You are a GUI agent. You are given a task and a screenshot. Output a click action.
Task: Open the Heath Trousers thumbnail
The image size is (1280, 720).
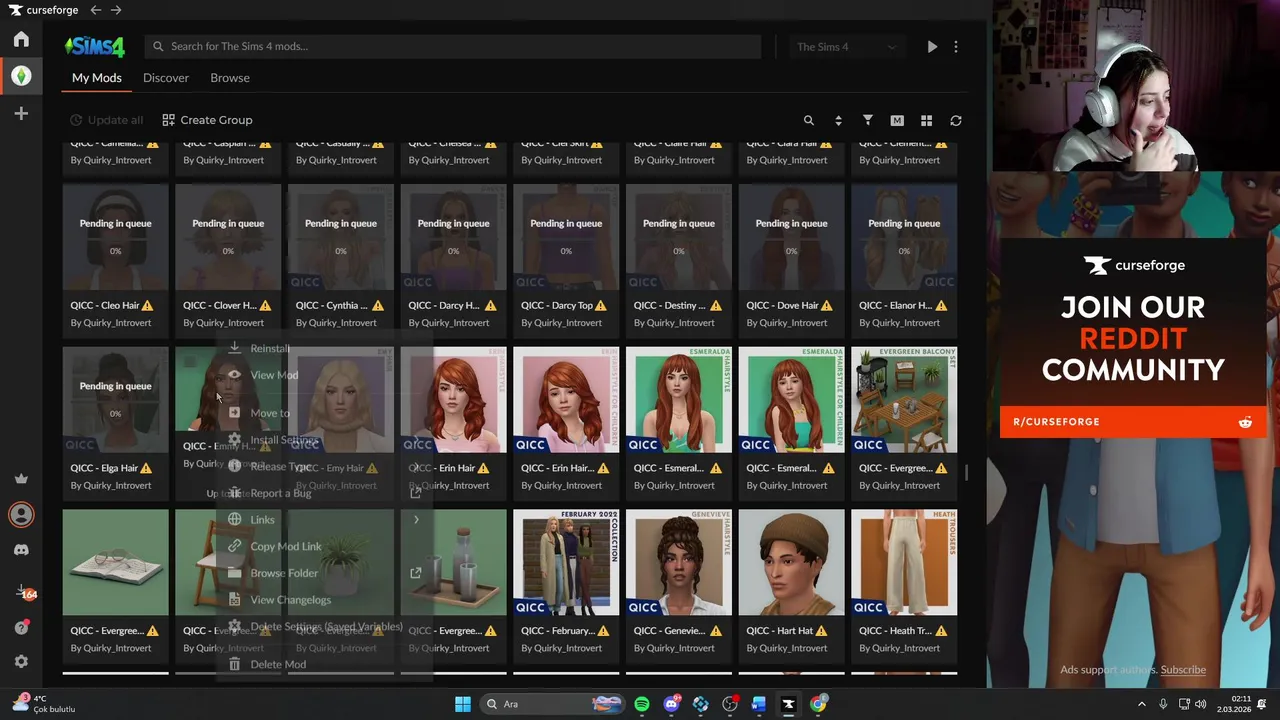[x=904, y=563]
